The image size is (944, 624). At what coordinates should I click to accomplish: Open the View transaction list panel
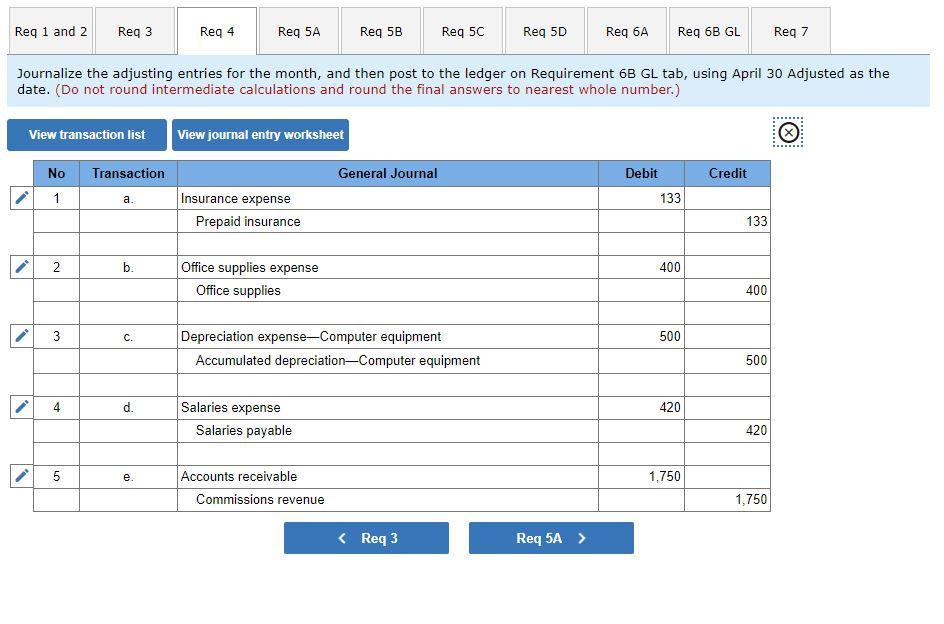pos(86,134)
